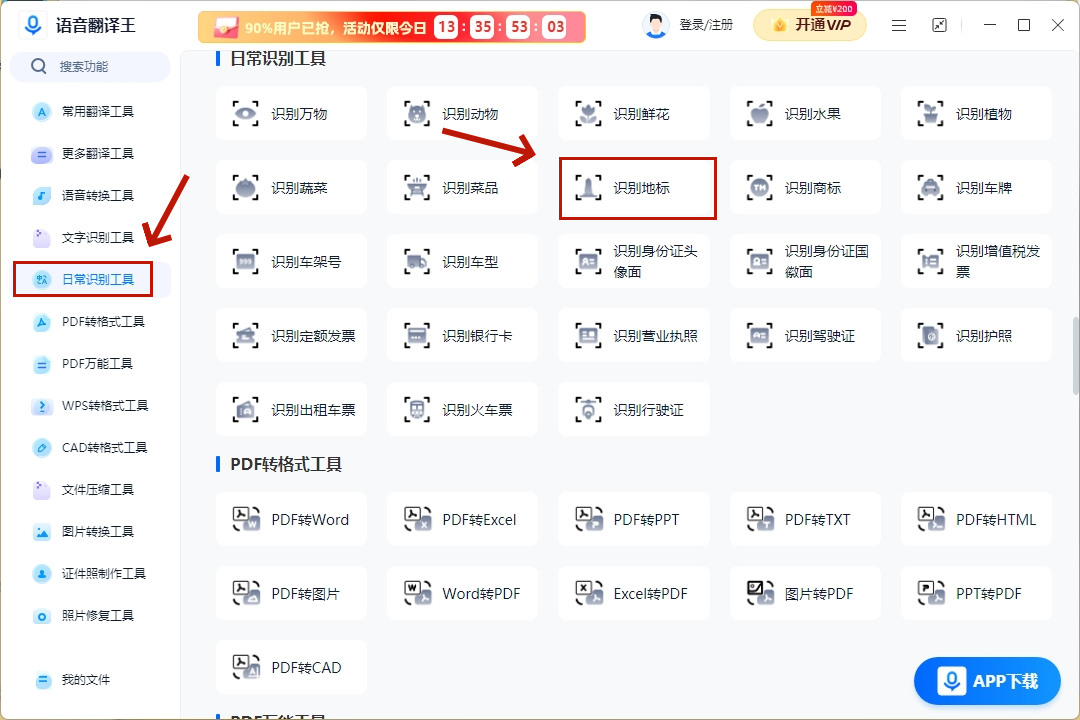
Task: Open the PDF转TXT converter
Action: tap(805, 520)
